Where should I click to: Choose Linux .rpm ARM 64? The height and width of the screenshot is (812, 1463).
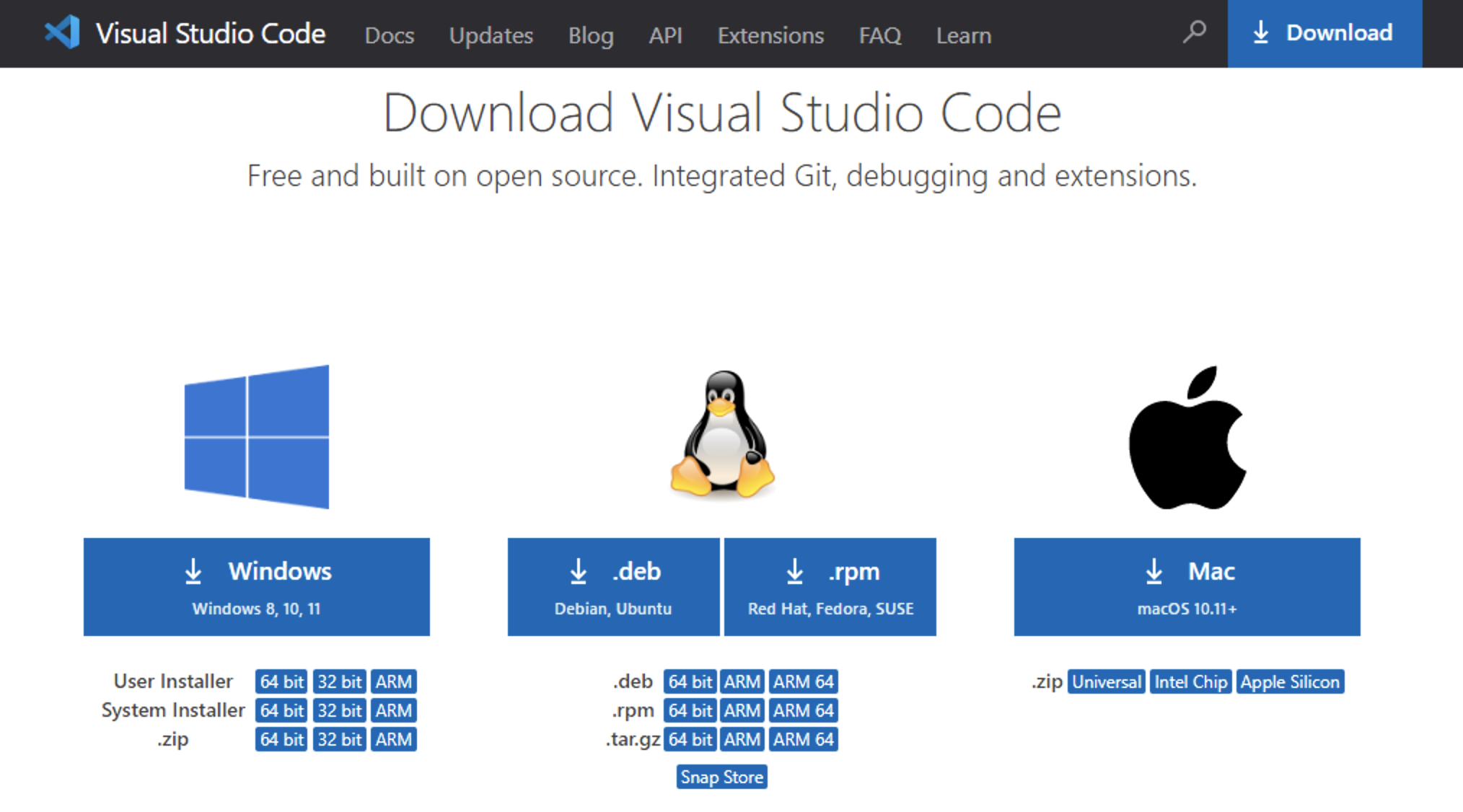pos(804,710)
